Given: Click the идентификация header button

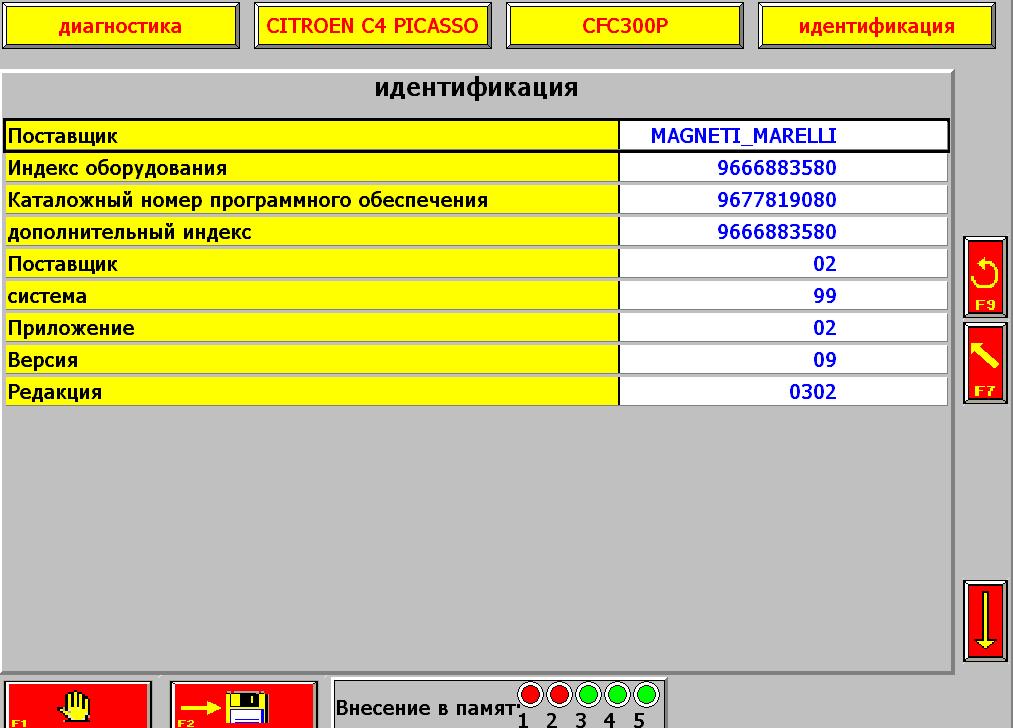Looking at the screenshot, I should tap(877, 26).
